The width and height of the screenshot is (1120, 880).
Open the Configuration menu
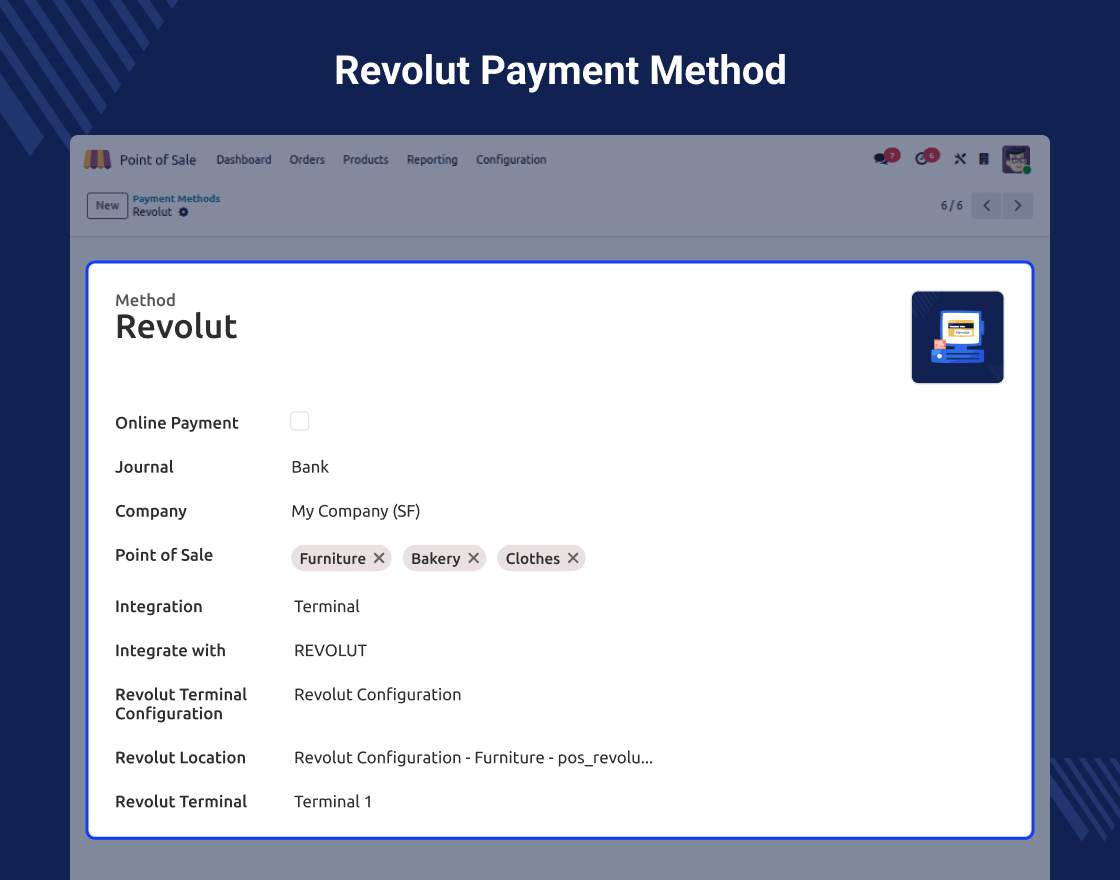pos(511,159)
